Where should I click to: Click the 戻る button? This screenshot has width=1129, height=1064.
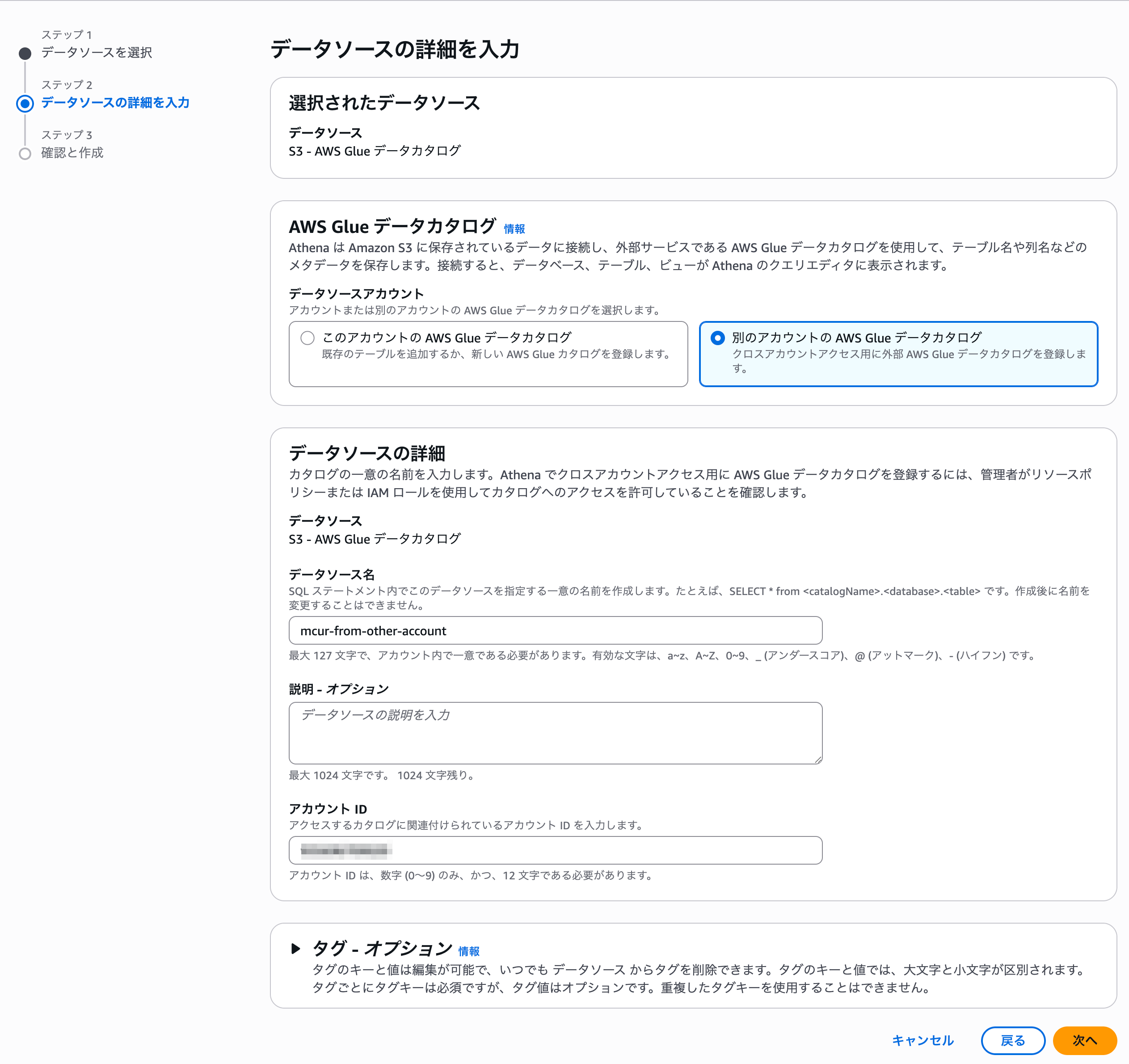[x=1013, y=1040]
